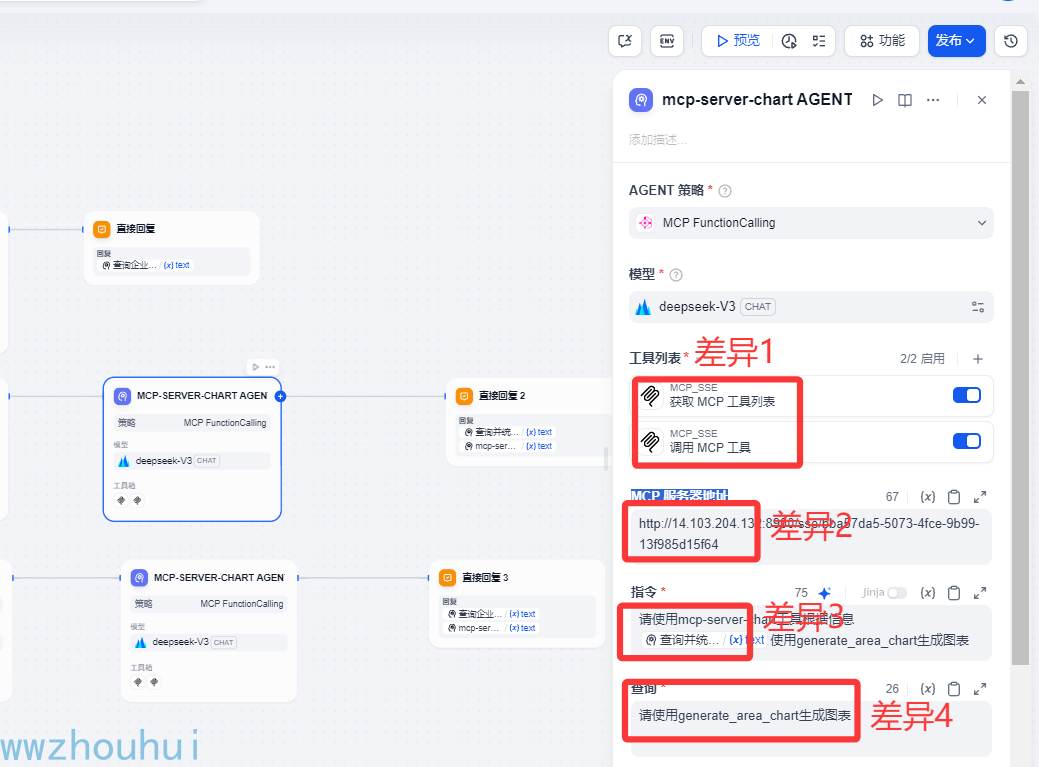Image resolution: width=1039 pixels, height=767 pixels.
Task: Click the blue plus handle on selected agent node
Action: click(280, 396)
